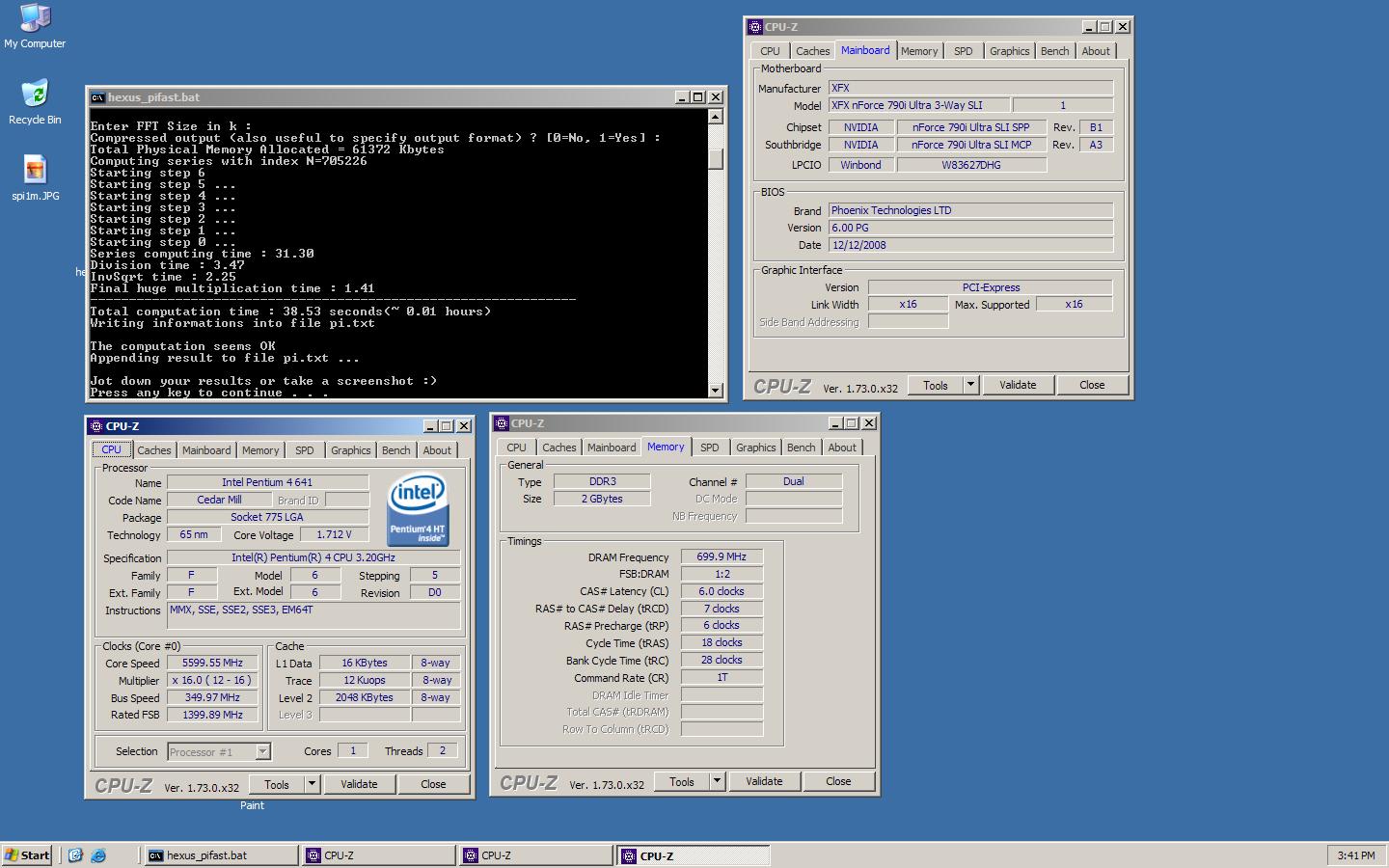Switch to CPU tab in Memory window

(517, 448)
